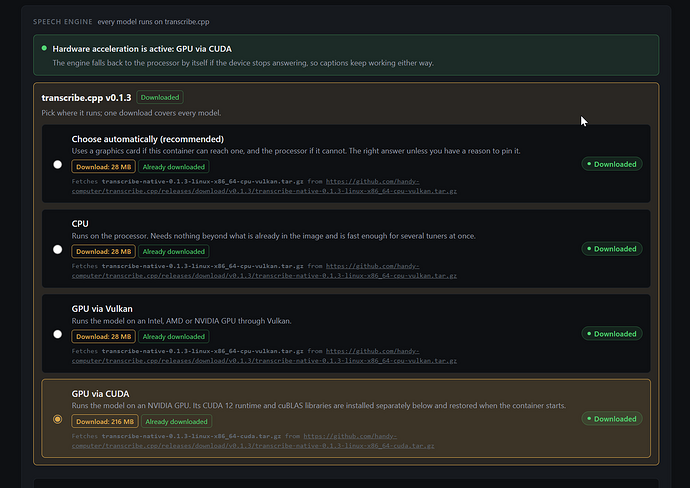Click Already downloaded tag in GPU via Vulkan card
Viewport: 690px width, 488px height.
(174, 337)
